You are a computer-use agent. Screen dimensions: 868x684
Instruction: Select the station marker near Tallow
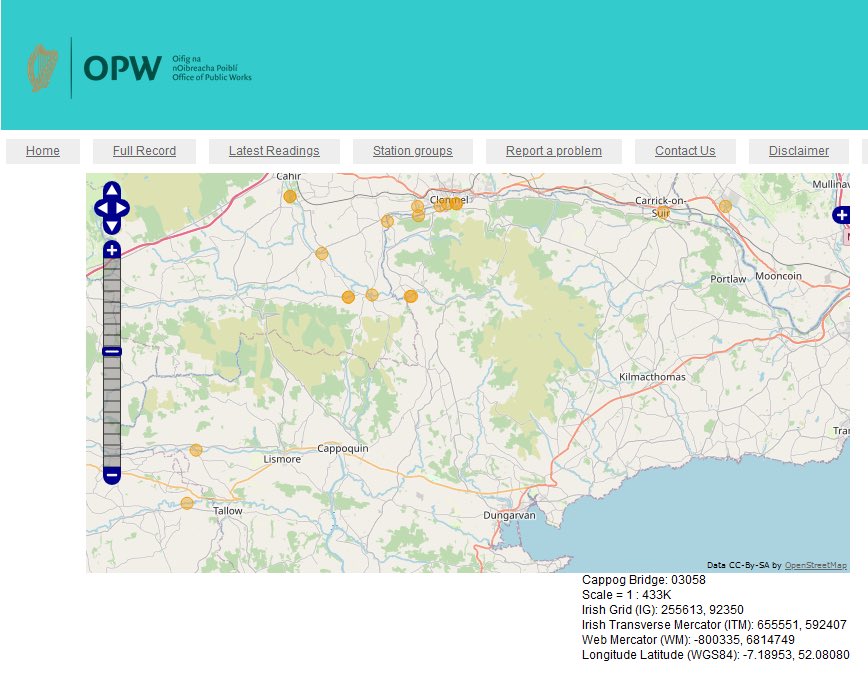coord(186,503)
